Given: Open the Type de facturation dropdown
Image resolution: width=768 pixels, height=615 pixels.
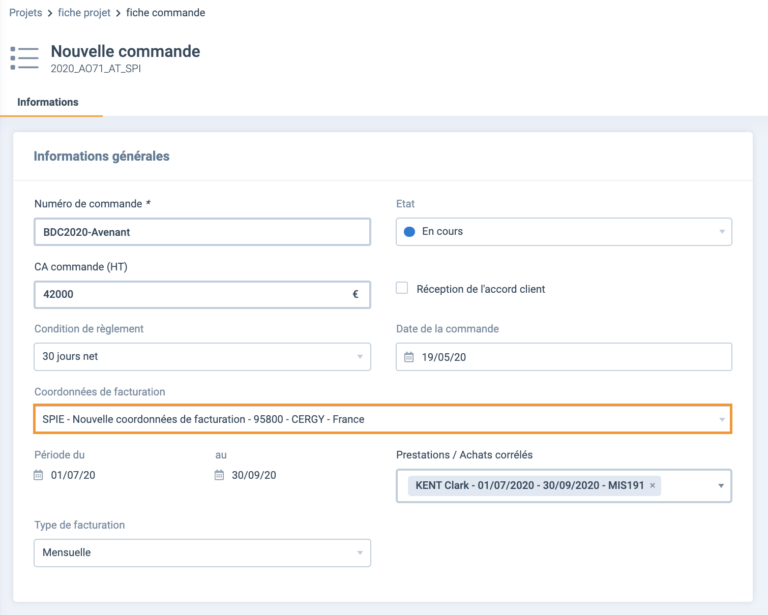Looking at the screenshot, I should [202, 553].
